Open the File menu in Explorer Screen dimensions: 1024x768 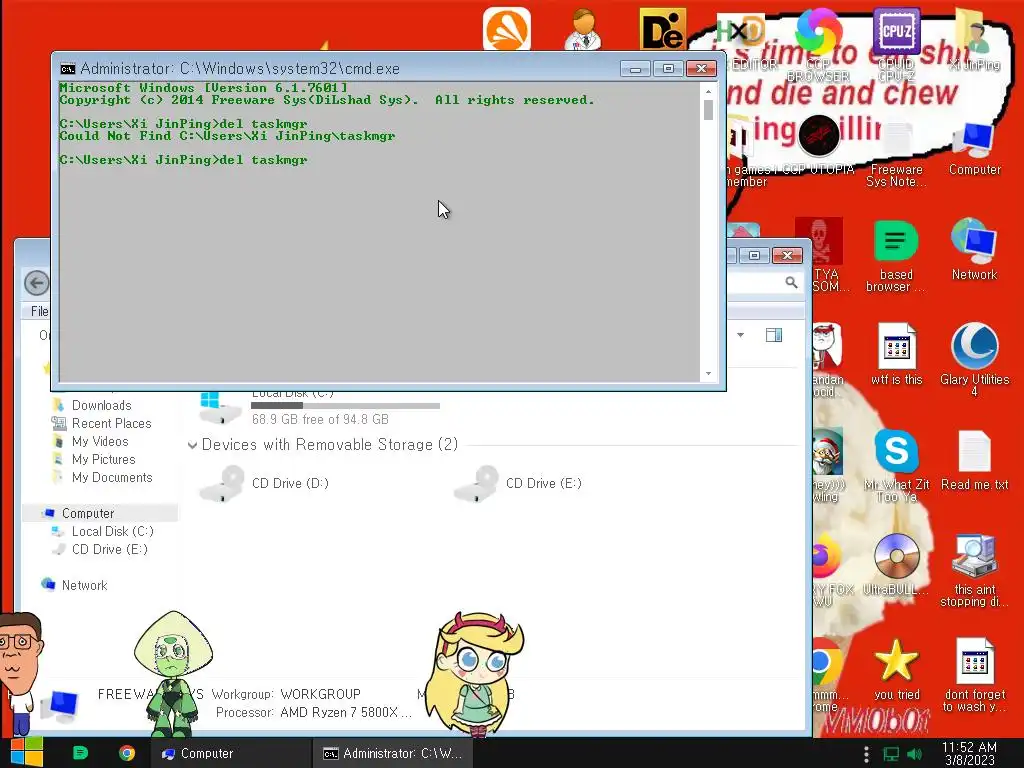point(39,312)
